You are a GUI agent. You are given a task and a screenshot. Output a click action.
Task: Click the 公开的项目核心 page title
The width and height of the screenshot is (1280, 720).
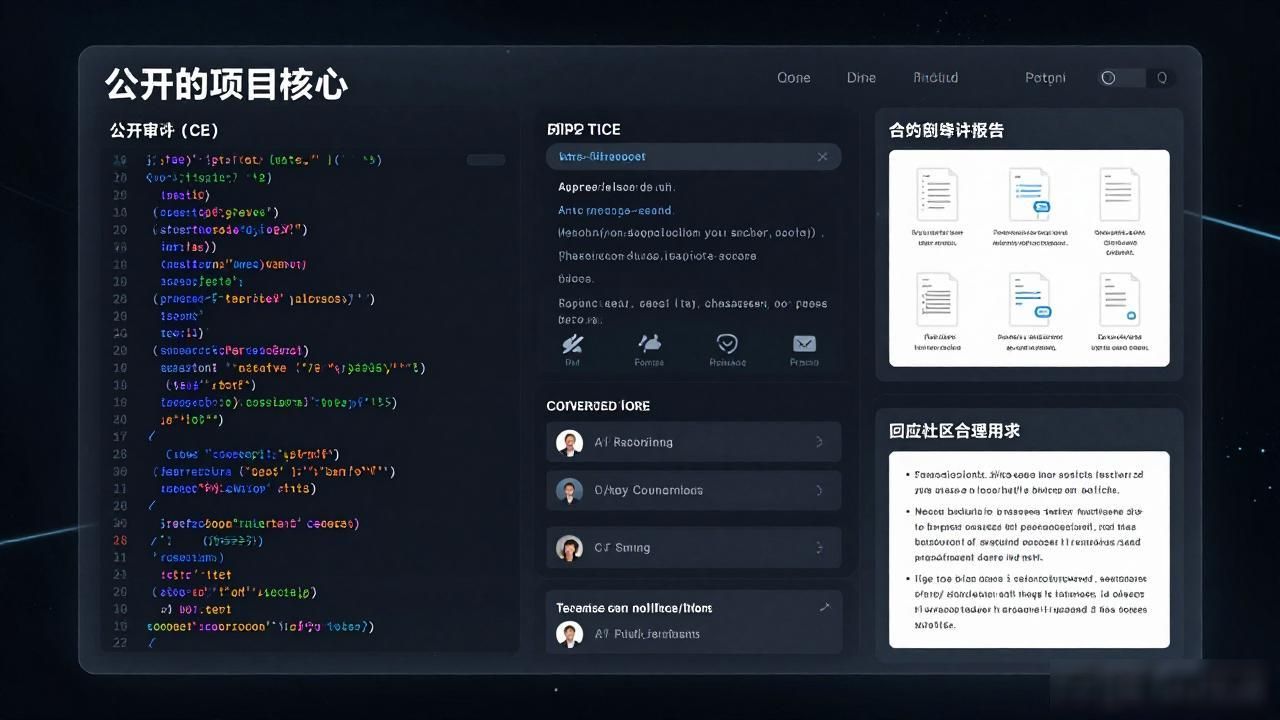pyautogui.click(x=227, y=85)
